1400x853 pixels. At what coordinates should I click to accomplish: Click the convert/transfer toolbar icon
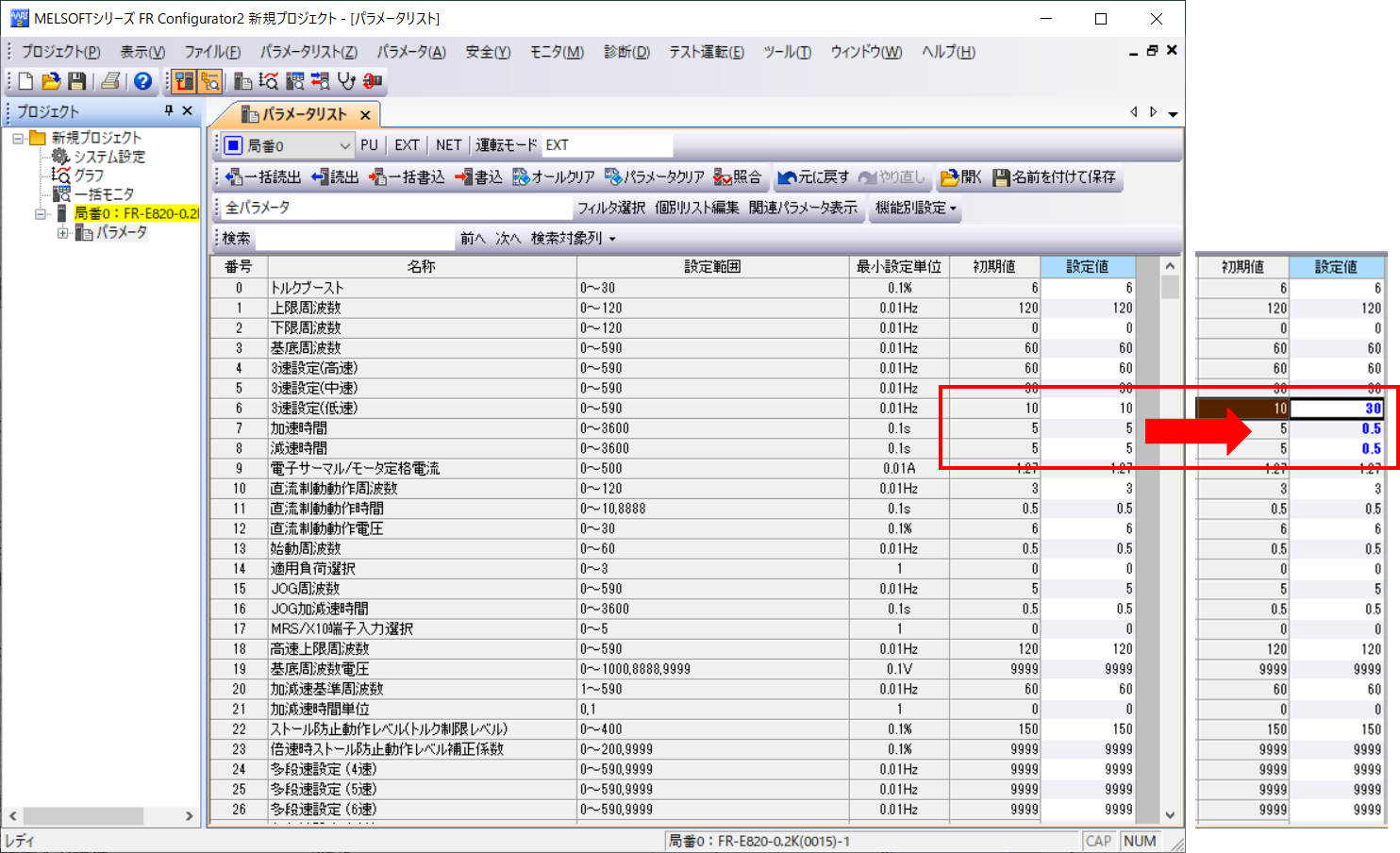pos(321,81)
